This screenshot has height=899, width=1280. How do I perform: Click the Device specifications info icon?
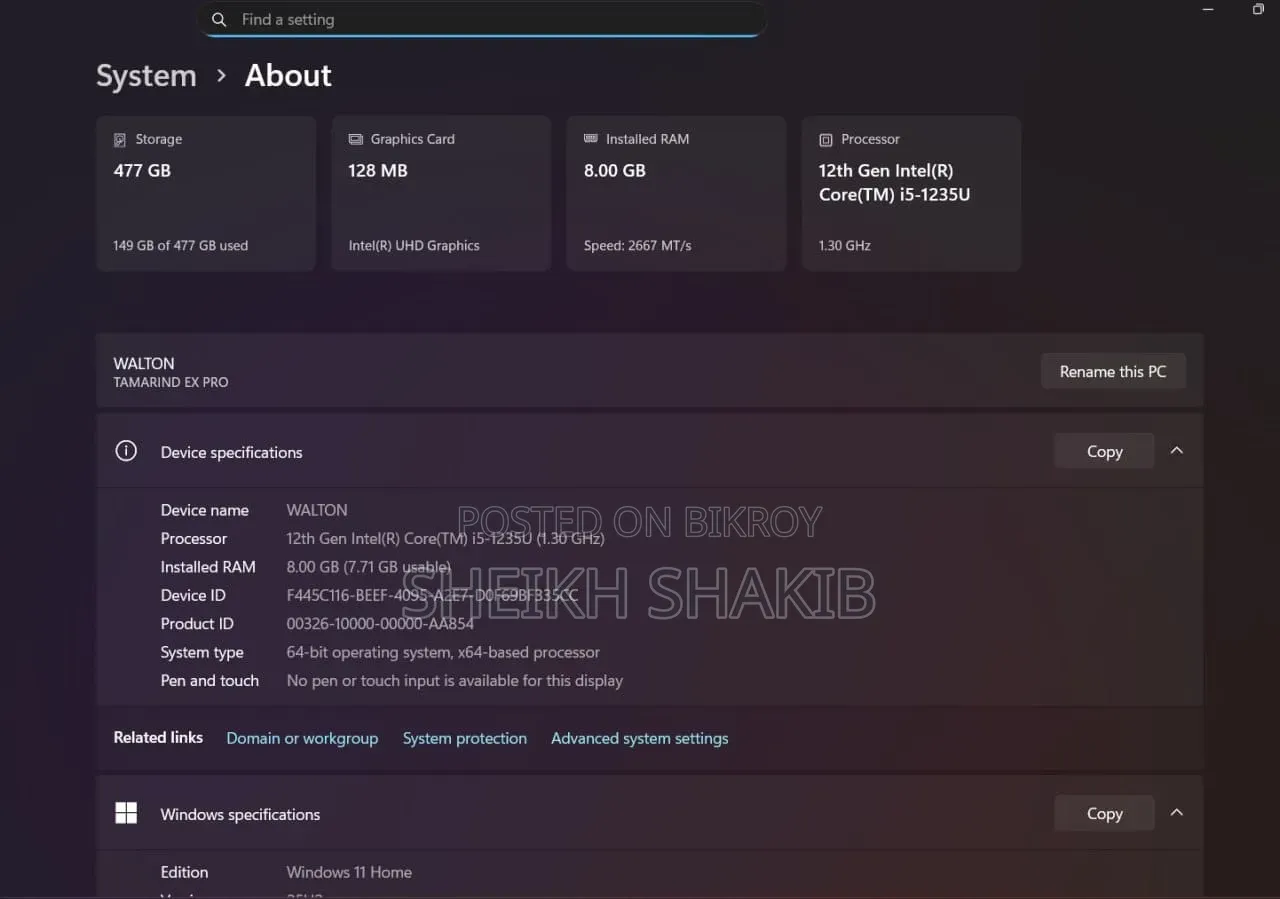pyautogui.click(x=126, y=451)
